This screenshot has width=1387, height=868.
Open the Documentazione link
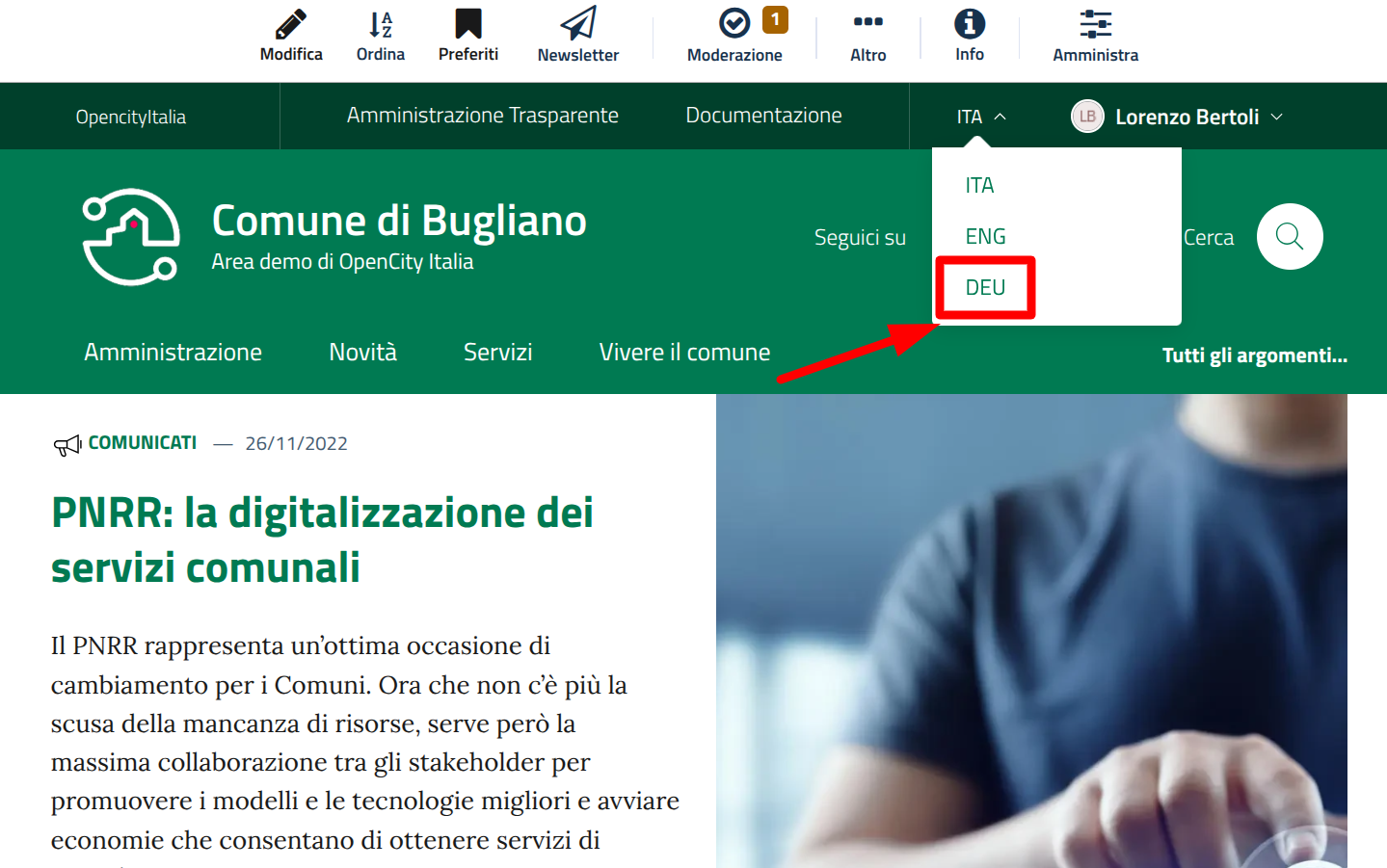click(x=763, y=116)
